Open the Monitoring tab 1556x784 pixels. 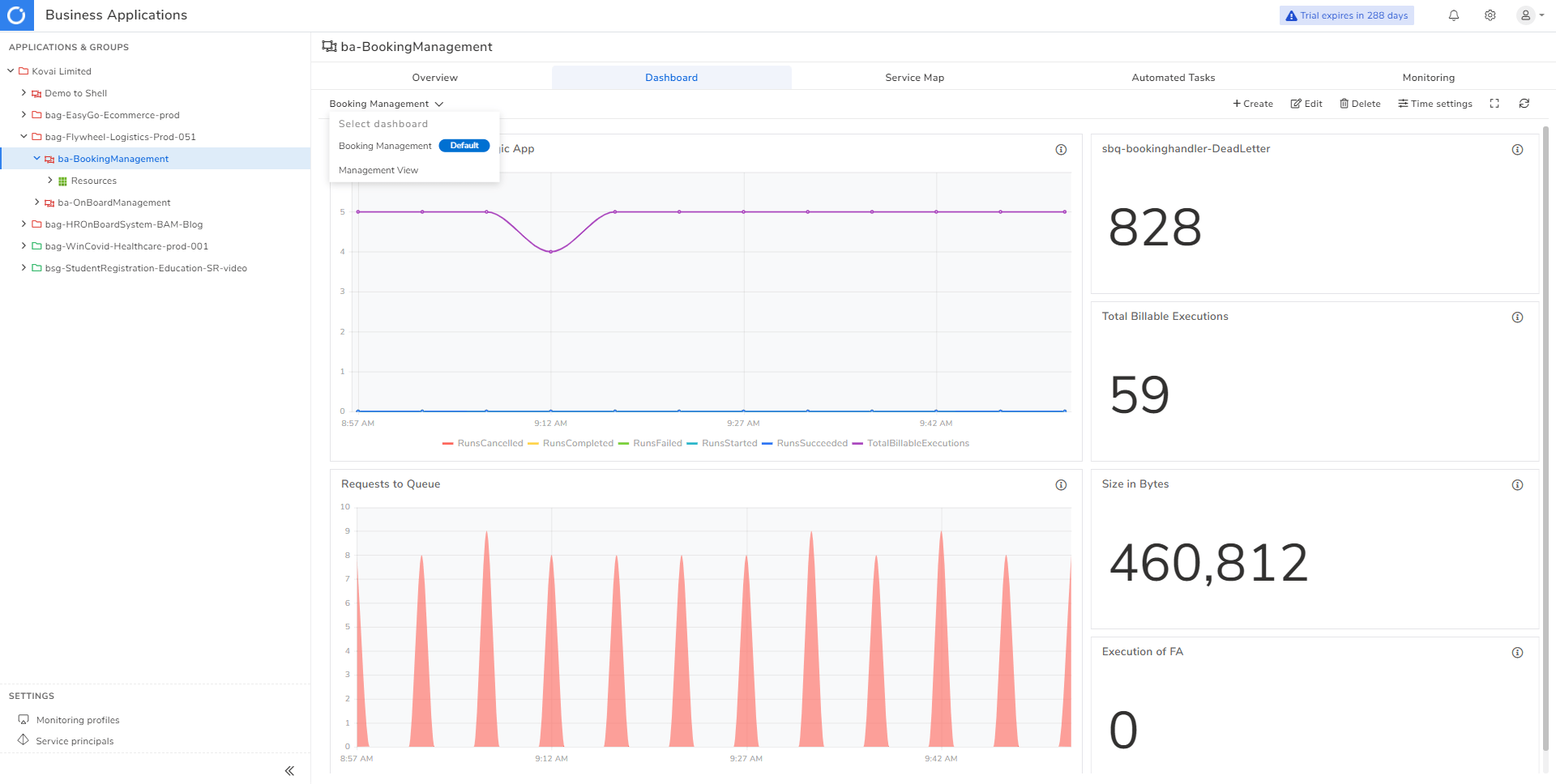tap(1428, 77)
